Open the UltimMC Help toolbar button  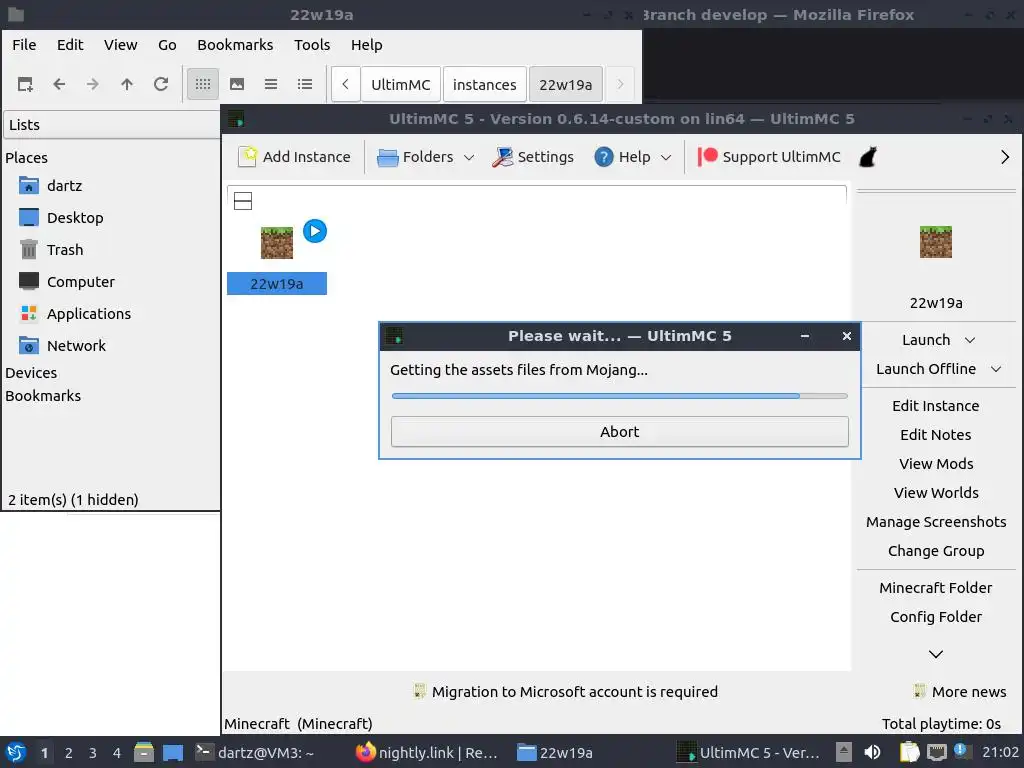point(622,157)
